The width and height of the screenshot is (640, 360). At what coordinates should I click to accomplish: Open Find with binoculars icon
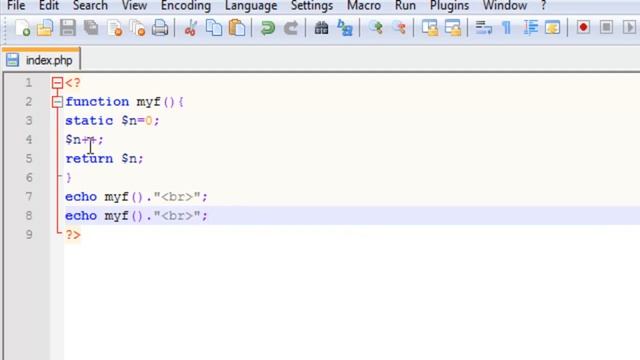pos(321,28)
